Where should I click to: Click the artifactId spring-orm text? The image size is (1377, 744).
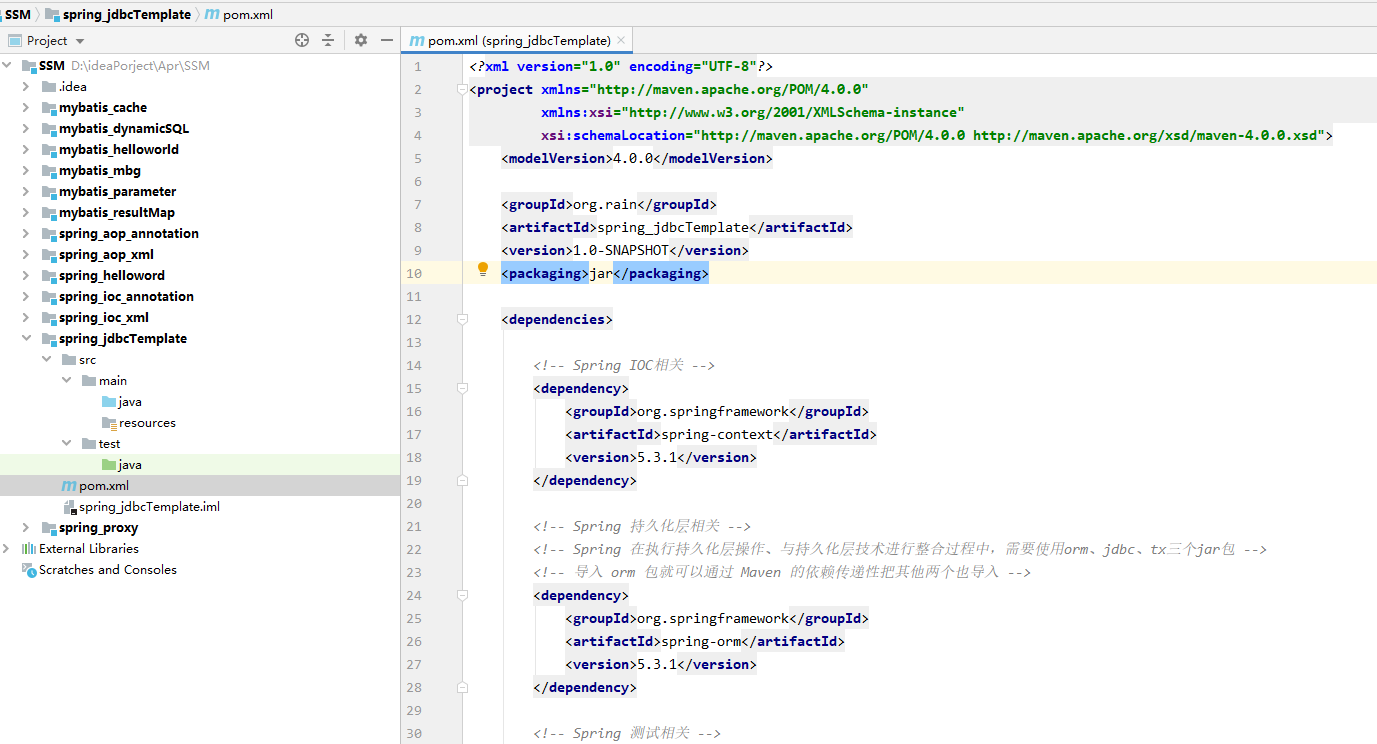701,641
